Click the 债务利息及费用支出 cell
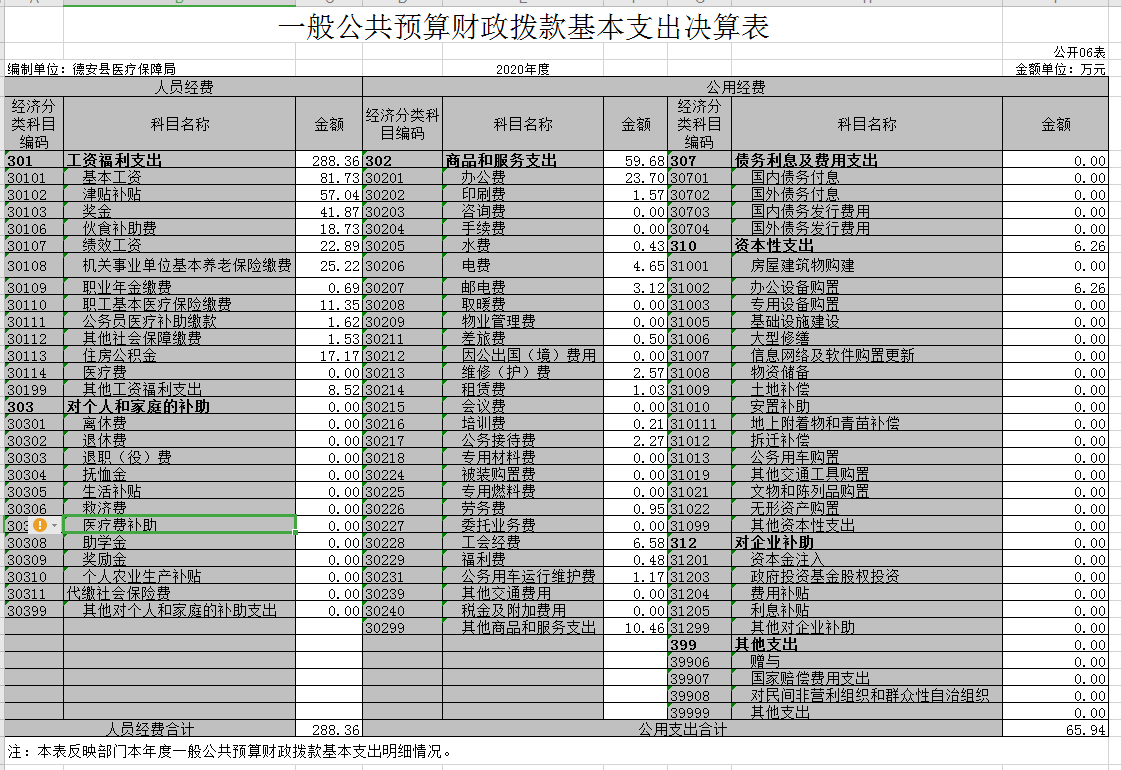The width and height of the screenshot is (1121, 770). pos(866,160)
